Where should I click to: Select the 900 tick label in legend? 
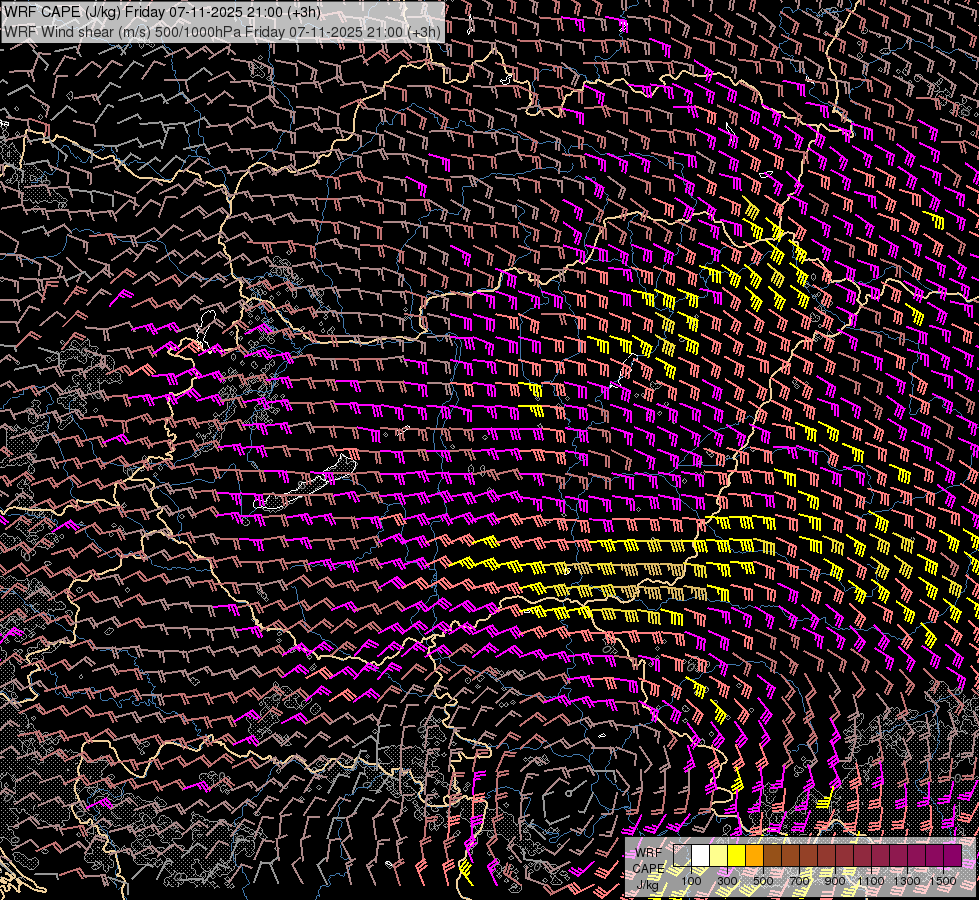pyautogui.click(x=835, y=881)
